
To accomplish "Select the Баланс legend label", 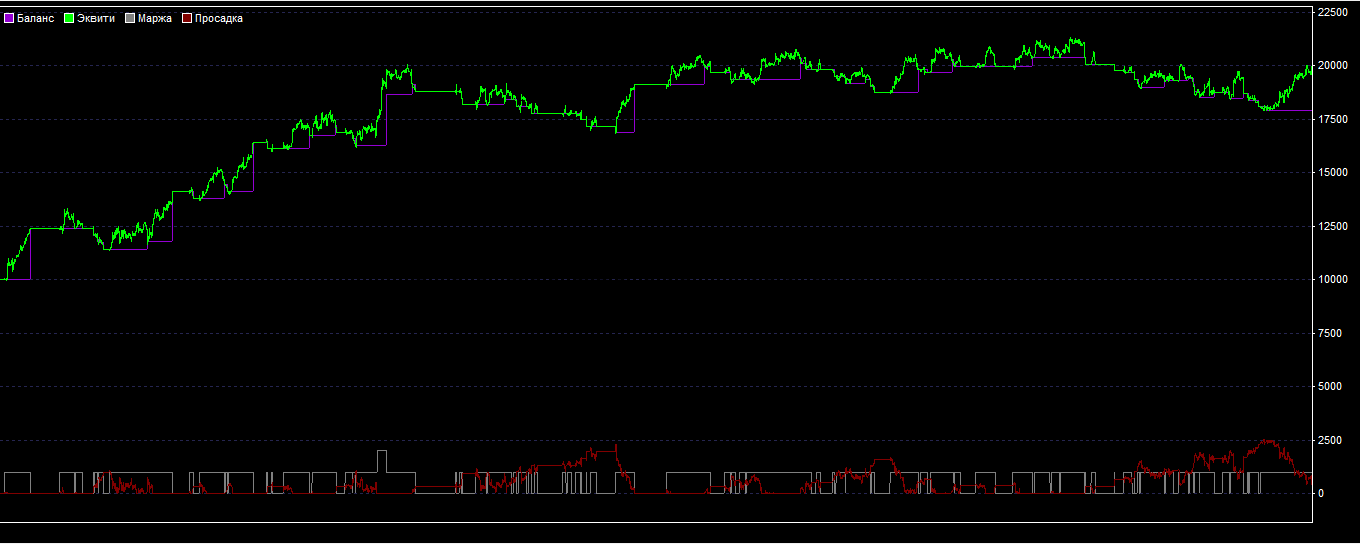I will 36,18.
